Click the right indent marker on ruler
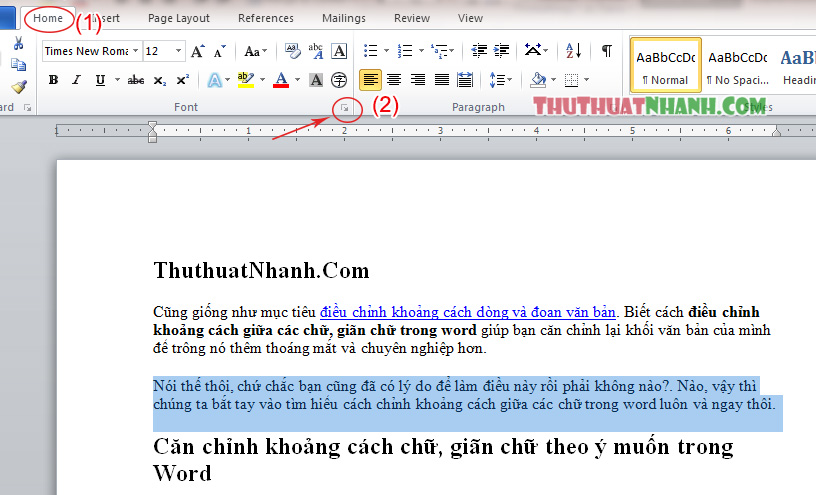Image resolution: width=816 pixels, height=495 pixels. pos(776,131)
